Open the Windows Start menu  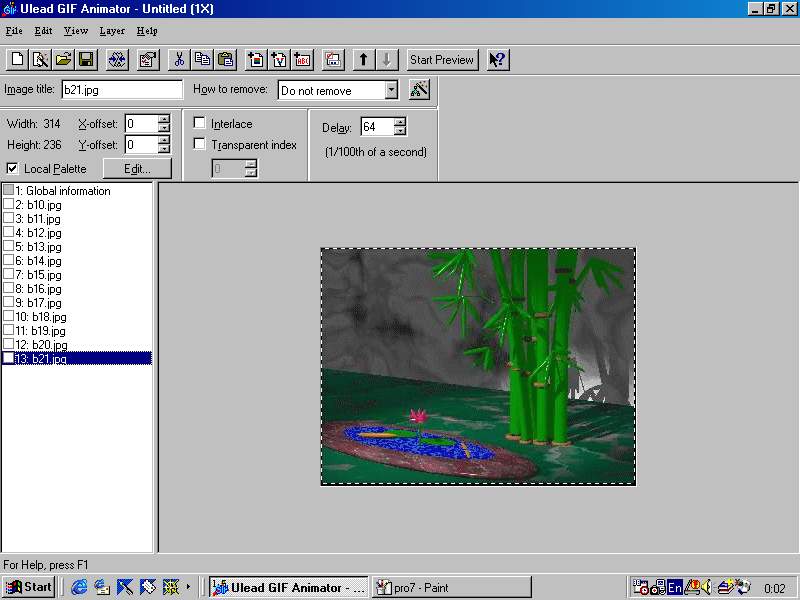point(28,587)
